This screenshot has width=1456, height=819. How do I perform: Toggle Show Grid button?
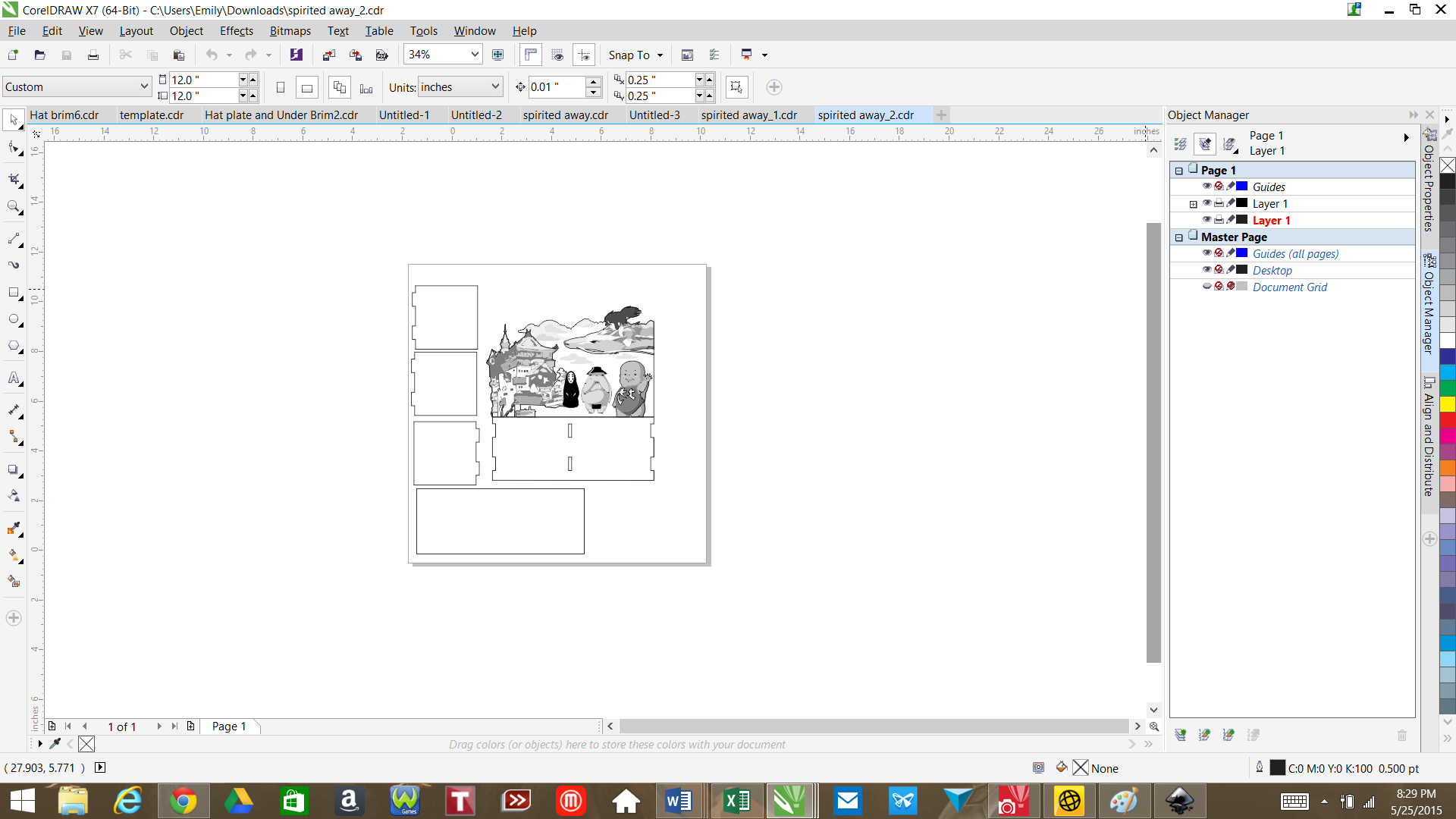coord(557,55)
